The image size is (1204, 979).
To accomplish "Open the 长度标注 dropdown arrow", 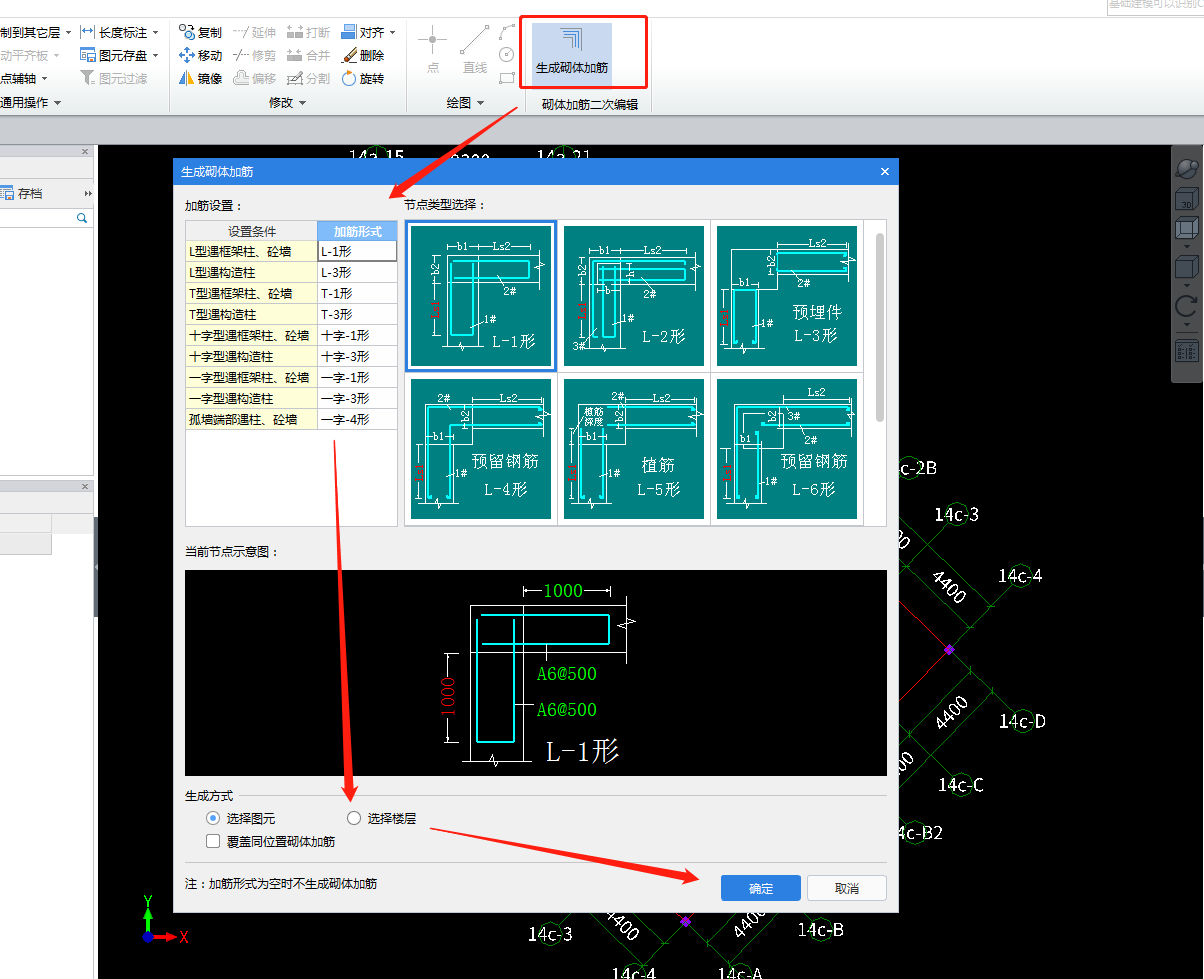I will click(156, 33).
